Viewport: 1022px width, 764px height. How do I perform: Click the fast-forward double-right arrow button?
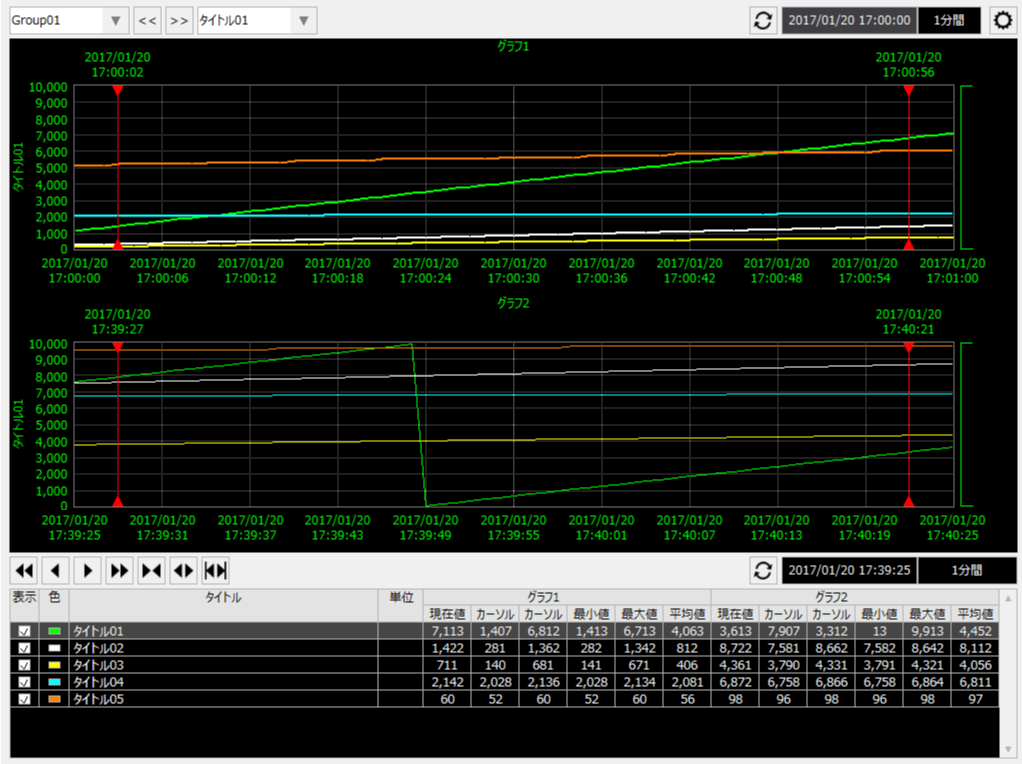[x=120, y=570]
